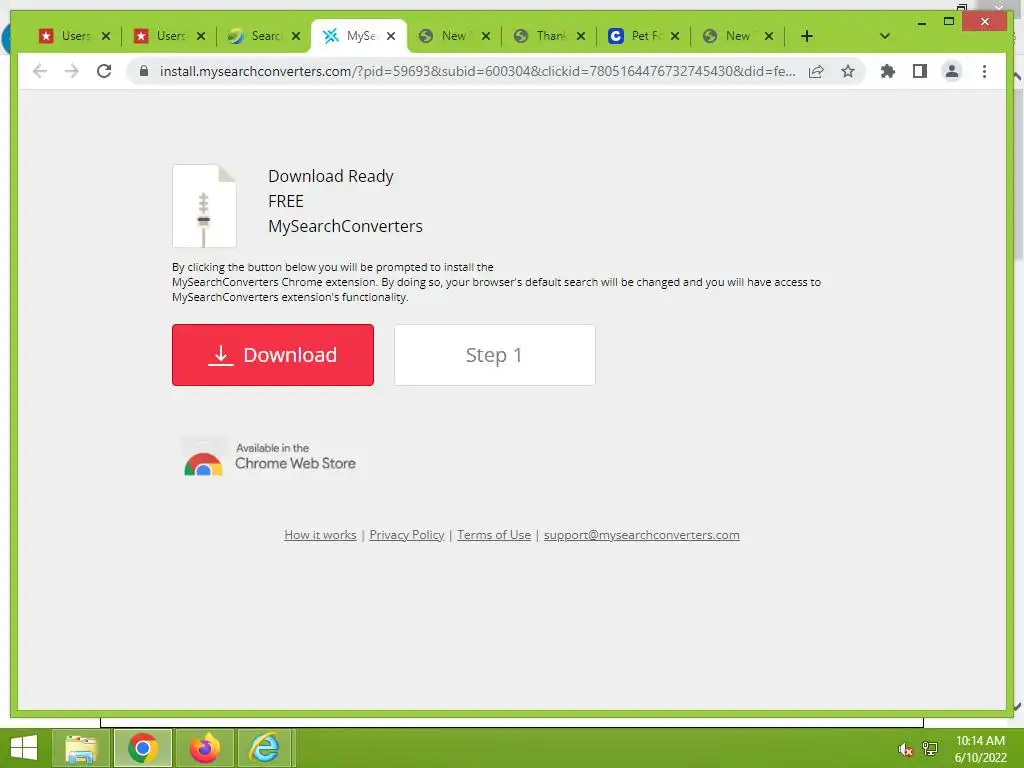
Task: Launch Internet Explorer from taskbar
Action: [x=265, y=748]
